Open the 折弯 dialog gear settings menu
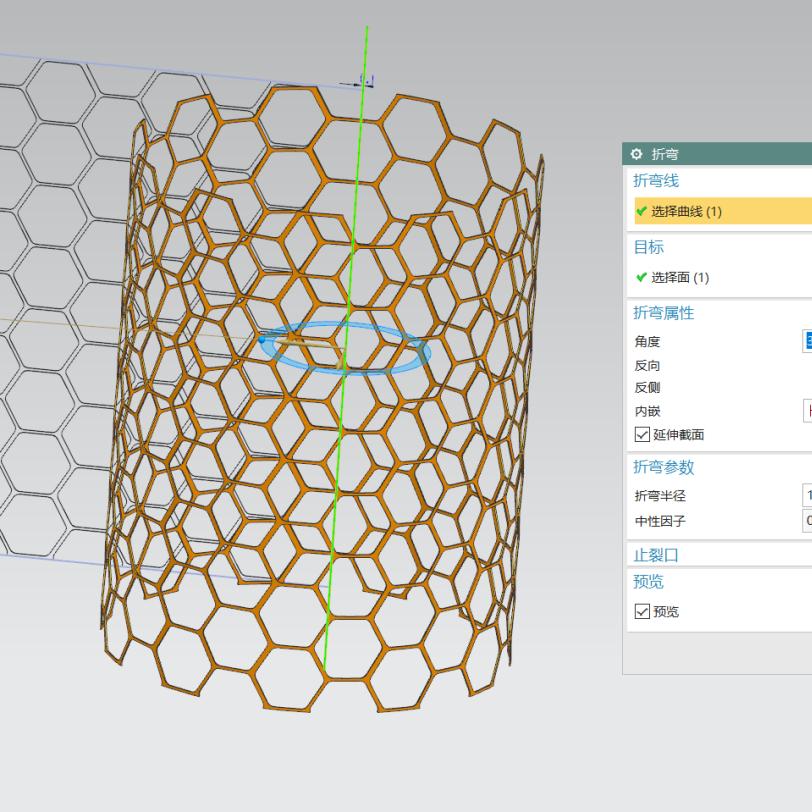 [x=636, y=154]
